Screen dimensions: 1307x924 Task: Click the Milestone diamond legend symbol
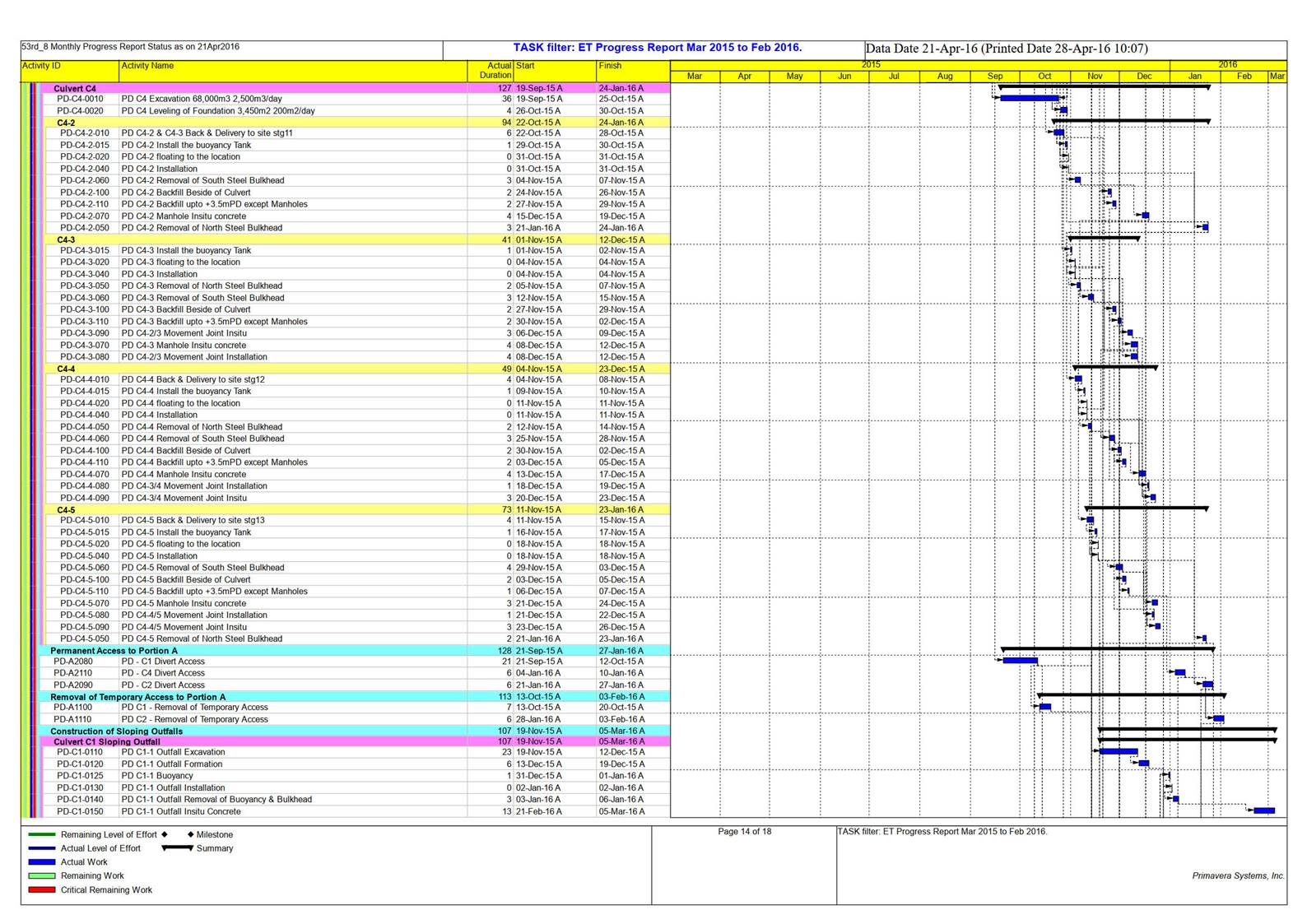tap(191, 834)
